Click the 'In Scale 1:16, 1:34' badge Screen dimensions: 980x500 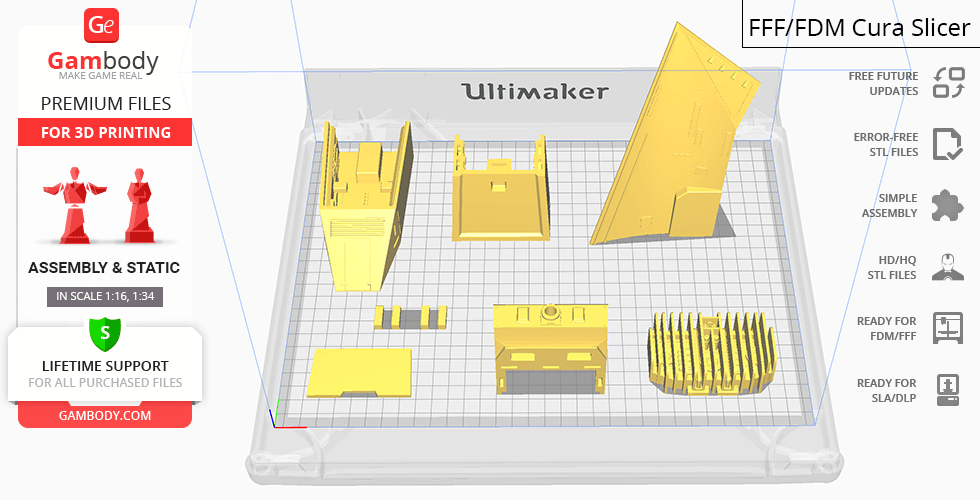tap(104, 296)
